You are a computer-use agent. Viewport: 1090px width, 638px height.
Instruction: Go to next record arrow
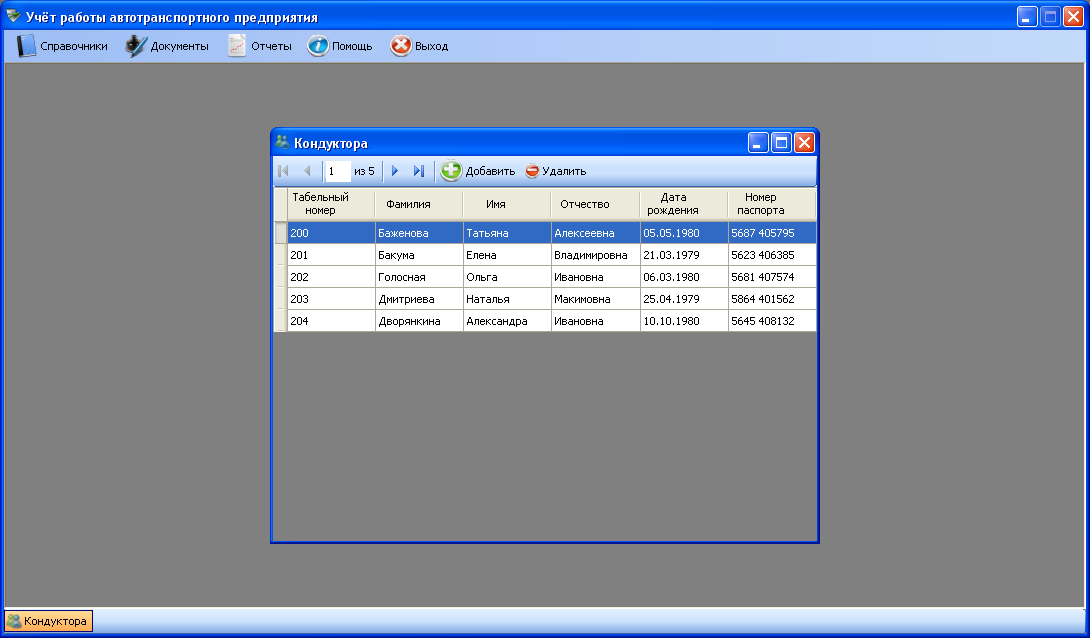coord(395,171)
